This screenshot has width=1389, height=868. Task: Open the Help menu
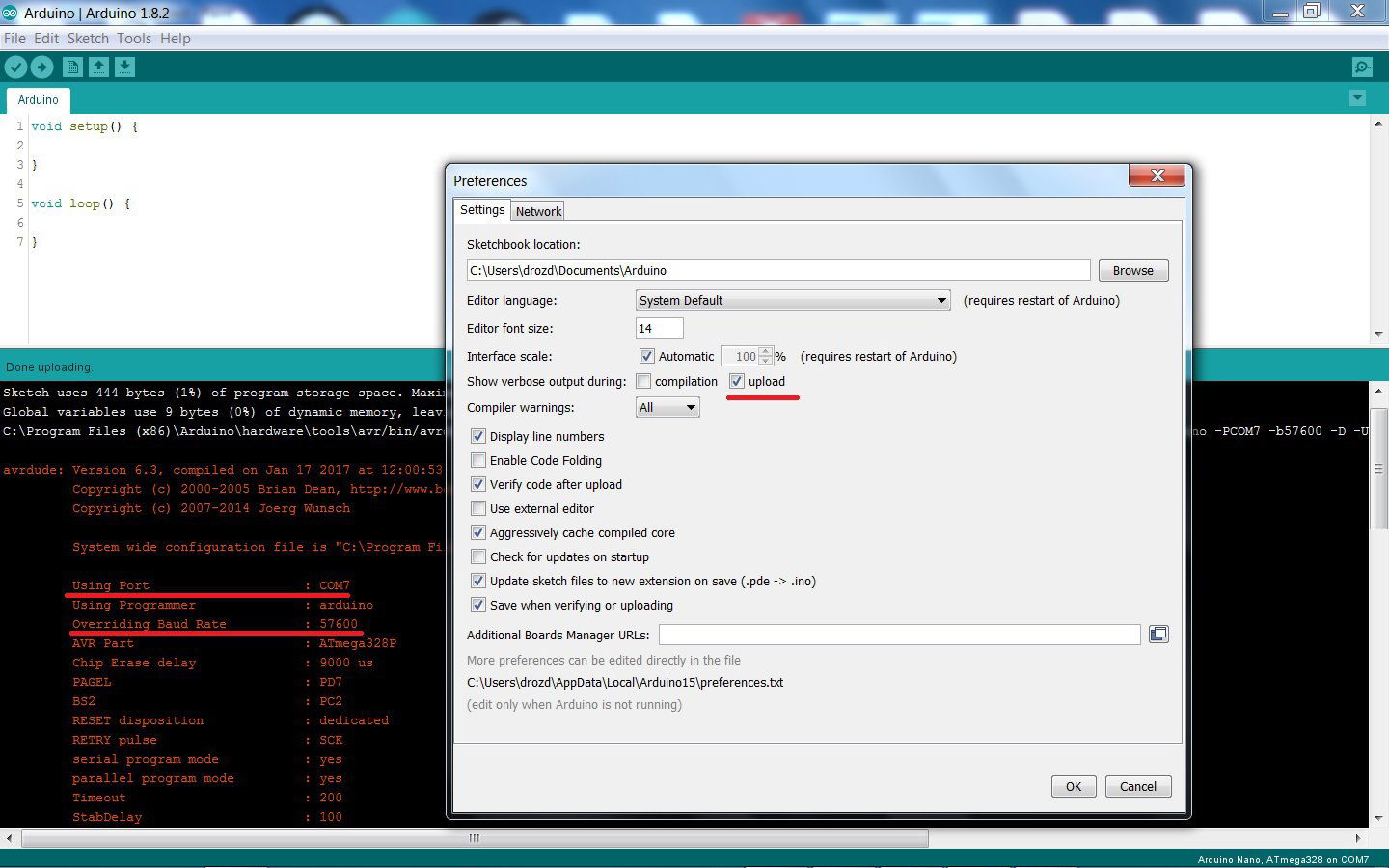tap(176, 38)
